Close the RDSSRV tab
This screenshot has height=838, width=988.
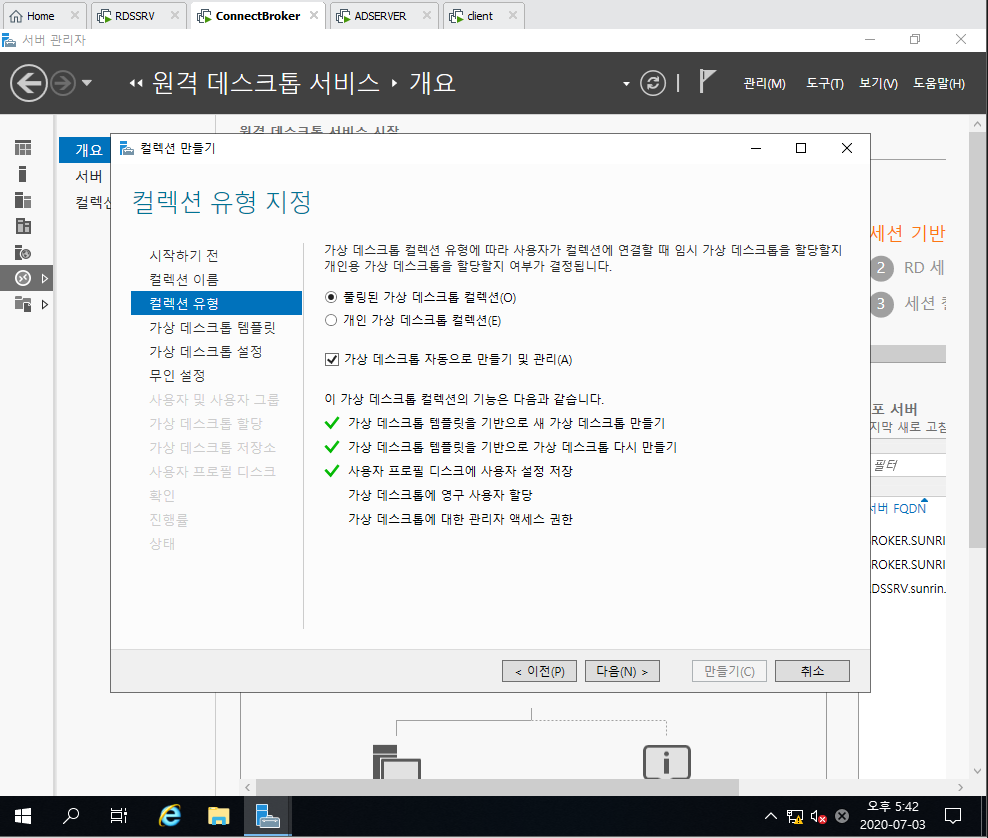175,15
